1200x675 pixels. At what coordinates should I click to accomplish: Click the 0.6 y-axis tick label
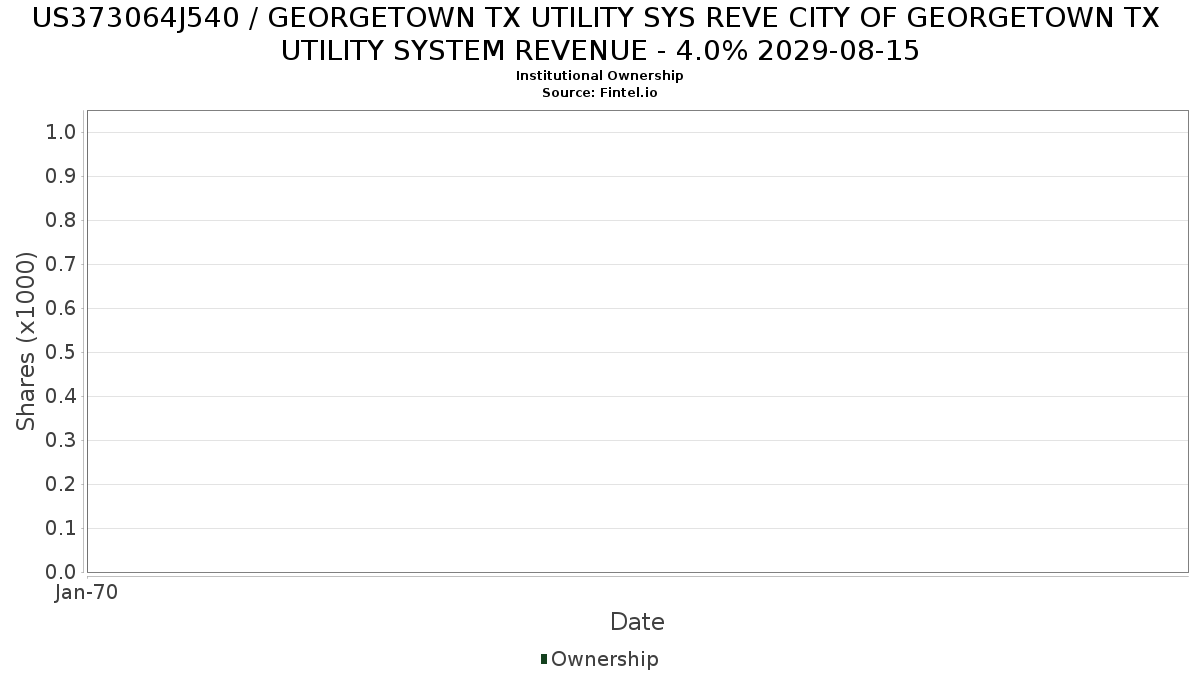[x=61, y=309]
